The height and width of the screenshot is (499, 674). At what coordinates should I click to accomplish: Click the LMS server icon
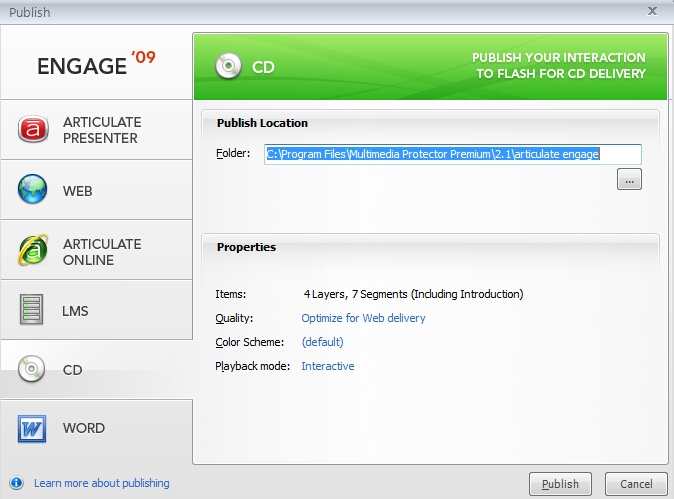[x=33, y=310]
